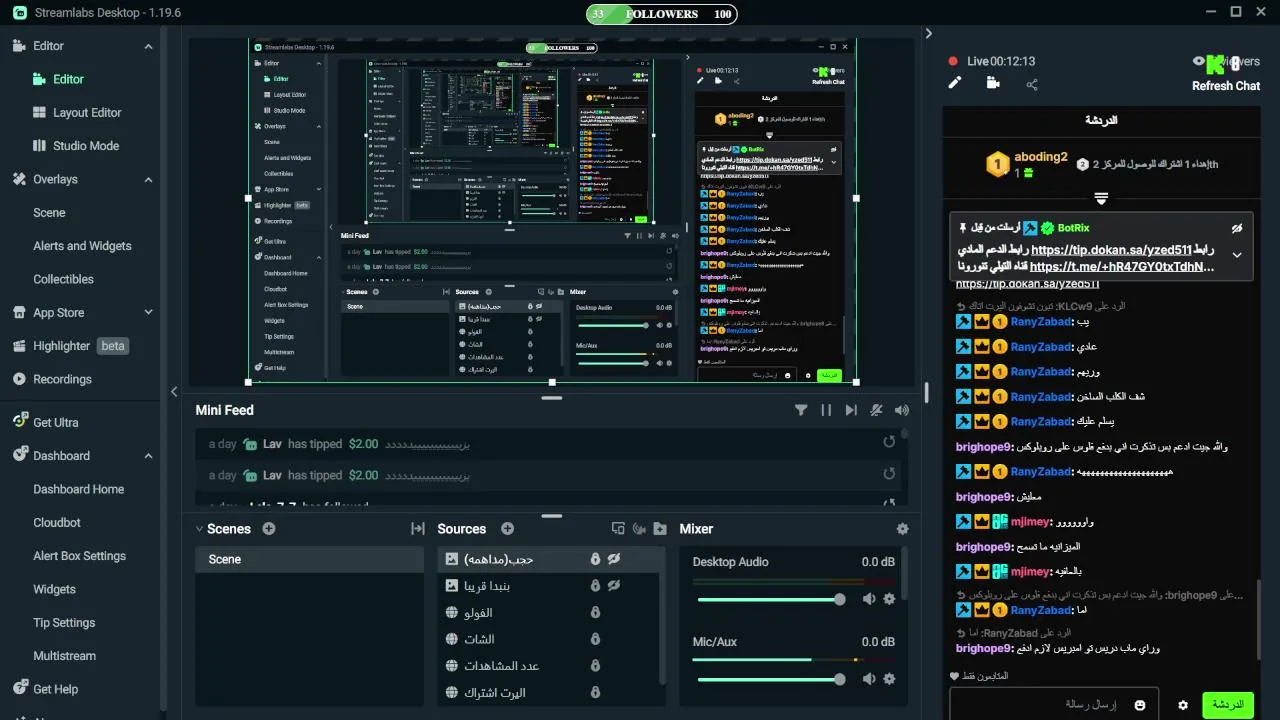Toggle mute alerts icon in Mini Feed
Image resolution: width=1280 pixels, height=720 pixels.
pyautogui.click(x=877, y=410)
